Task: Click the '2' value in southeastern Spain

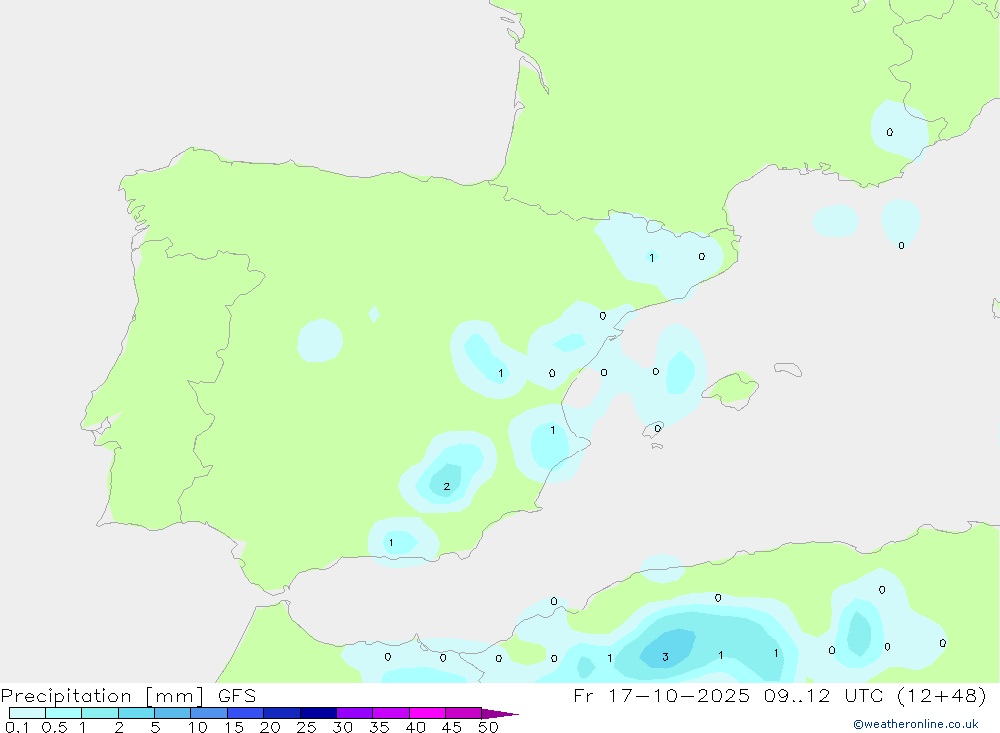Action: pos(446,486)
